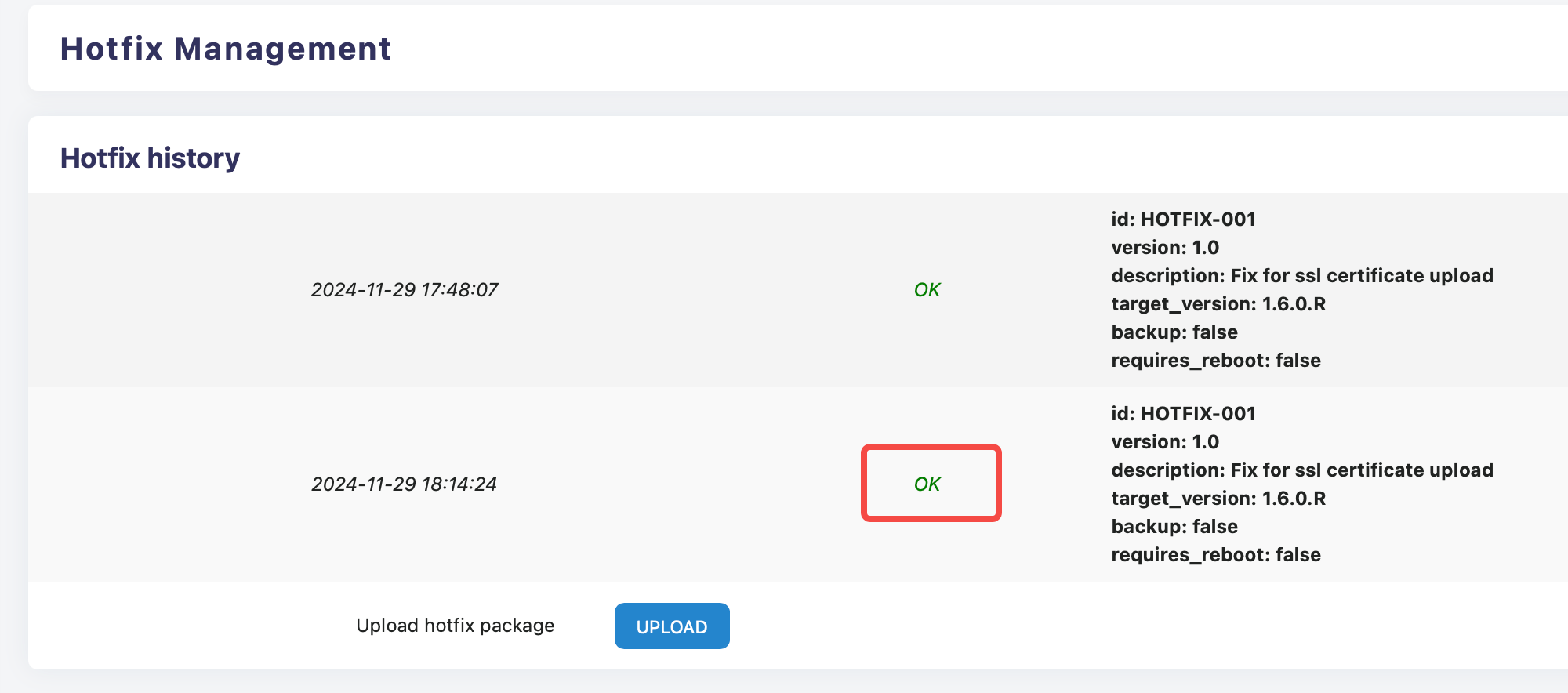Click requires_reboot: false in the 17:48:07 entry

click(1216, 361)
